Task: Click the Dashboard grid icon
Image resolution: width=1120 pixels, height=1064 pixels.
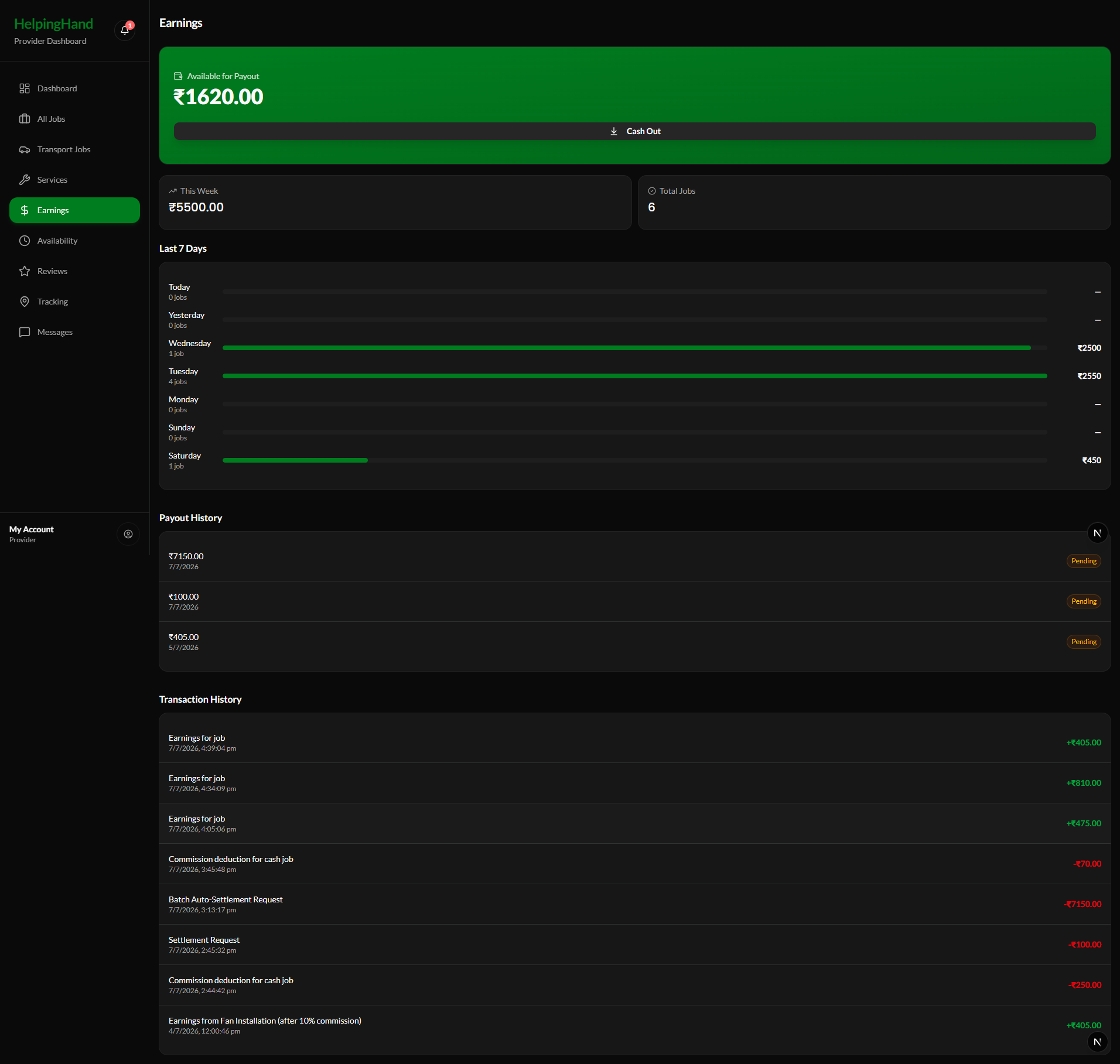Action: 25,88
